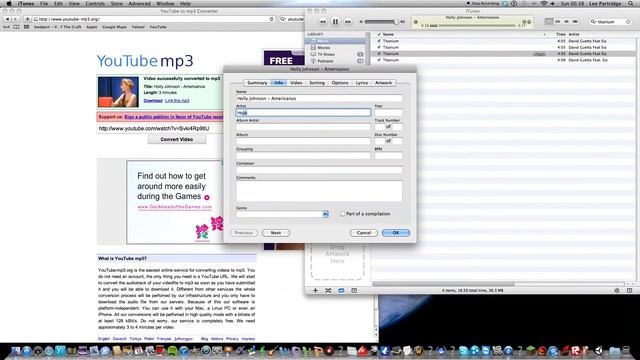Toggle shuffle in iTunes bottom bar
This screenshot has width=640, height=360.
click(x=328, y=291)
